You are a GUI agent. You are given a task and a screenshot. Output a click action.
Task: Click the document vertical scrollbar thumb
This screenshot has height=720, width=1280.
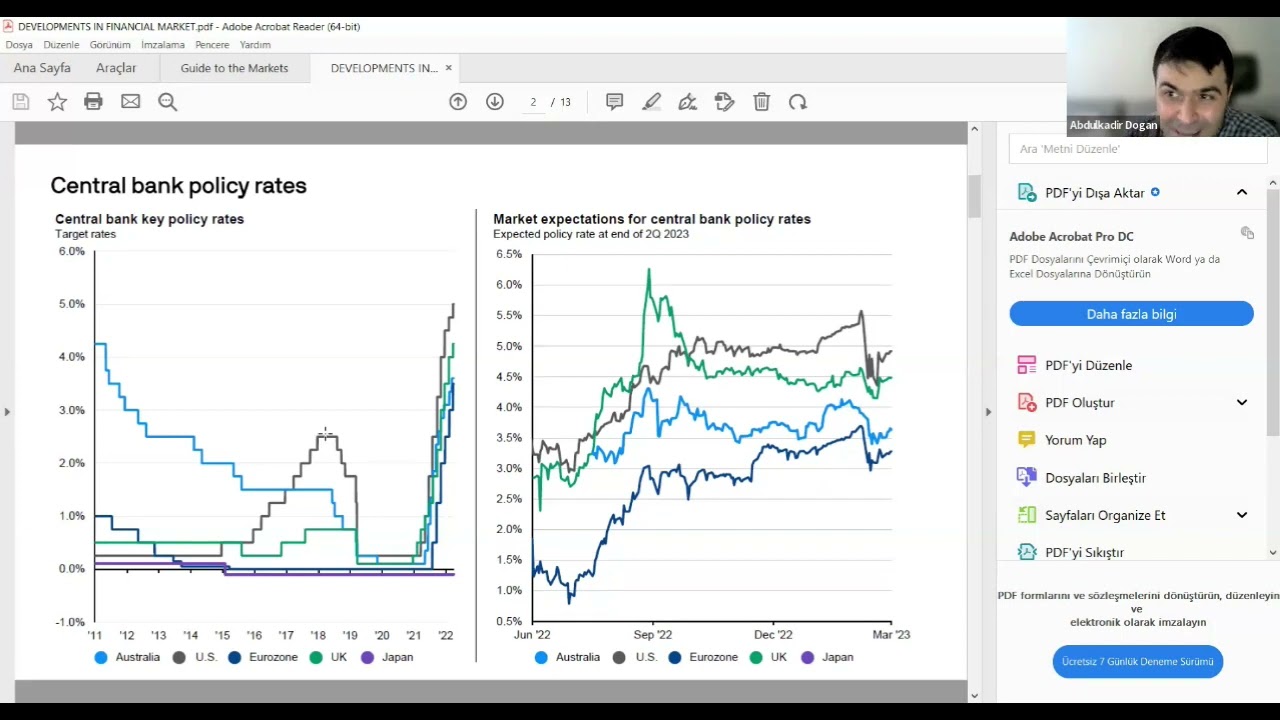pyautogui.click(x=974, y=196)
